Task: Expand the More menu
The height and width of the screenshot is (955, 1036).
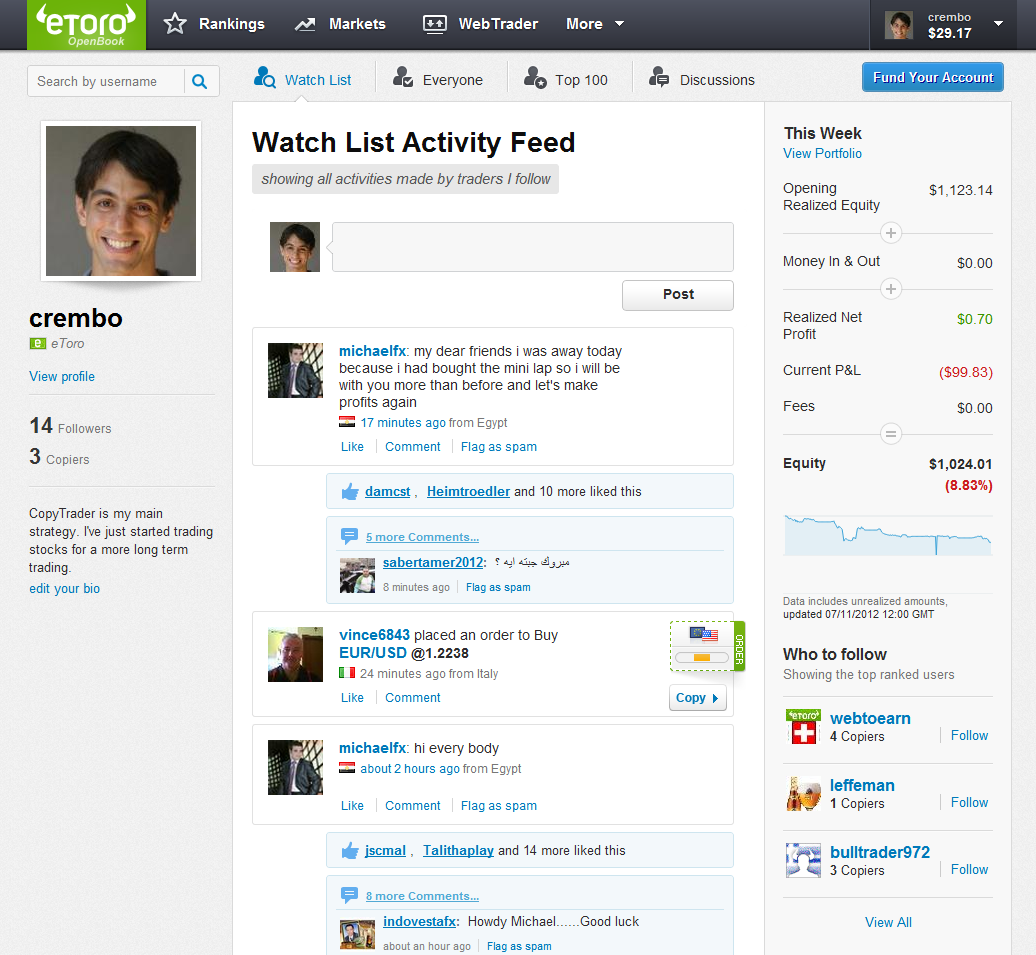Action: pyautogui.click(x=595, y=24)
